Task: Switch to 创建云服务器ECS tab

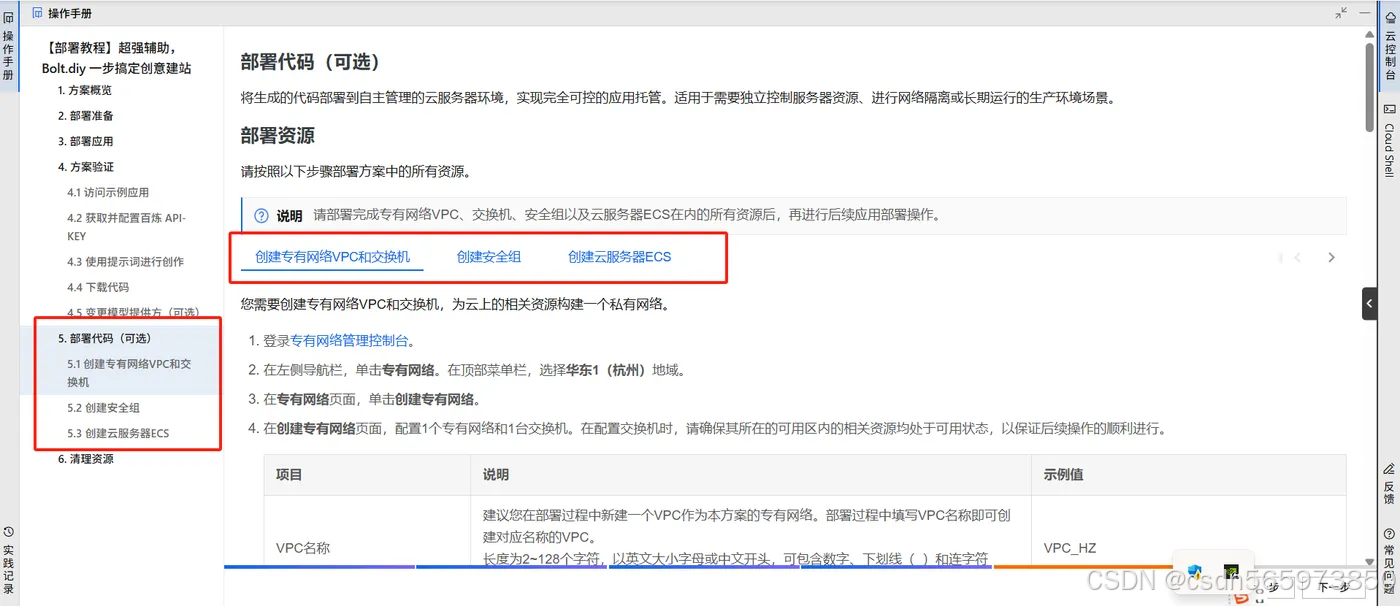Action: pyautogui.click(x=620, y=257)
